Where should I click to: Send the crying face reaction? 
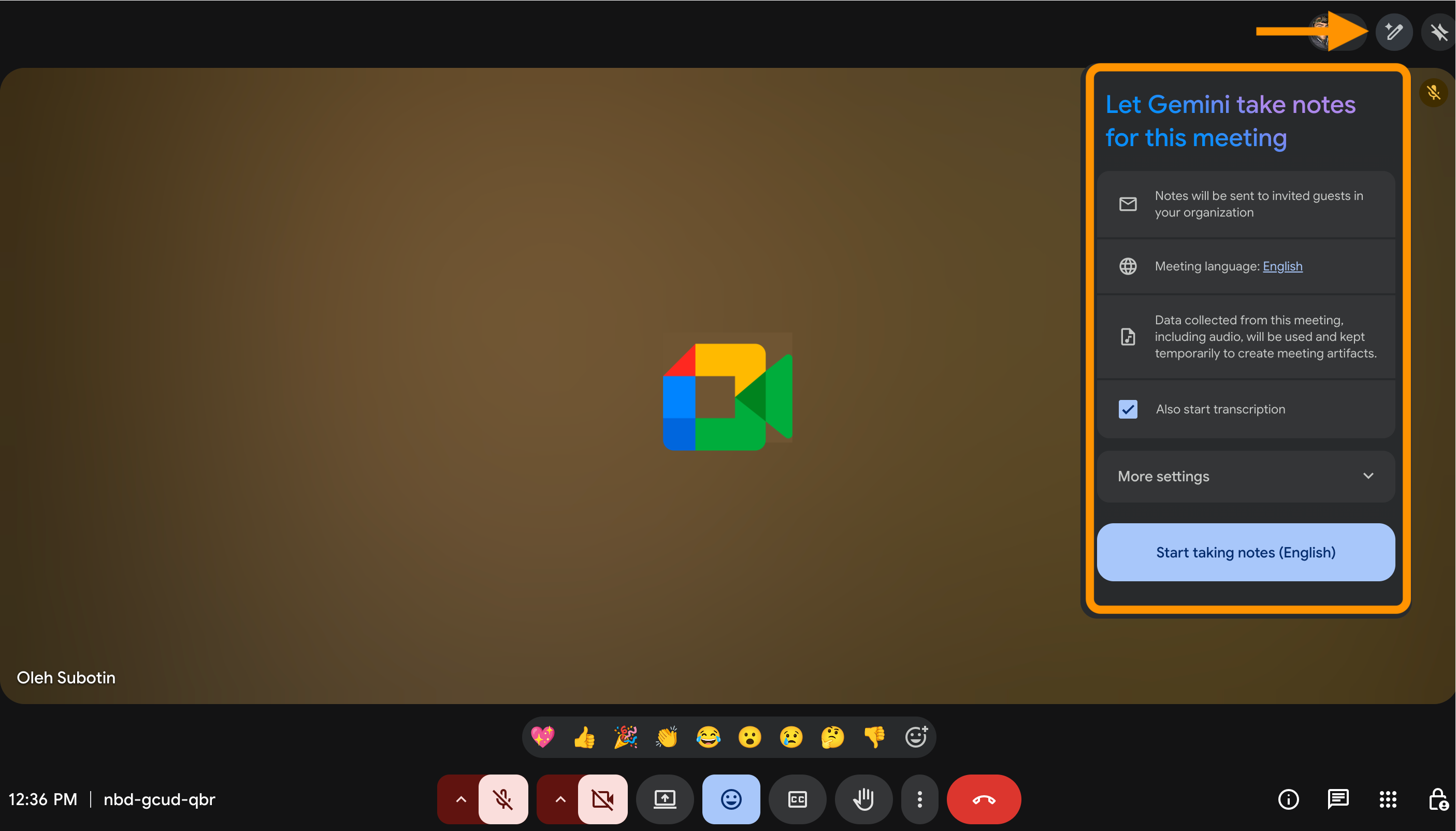click(791, 737)
